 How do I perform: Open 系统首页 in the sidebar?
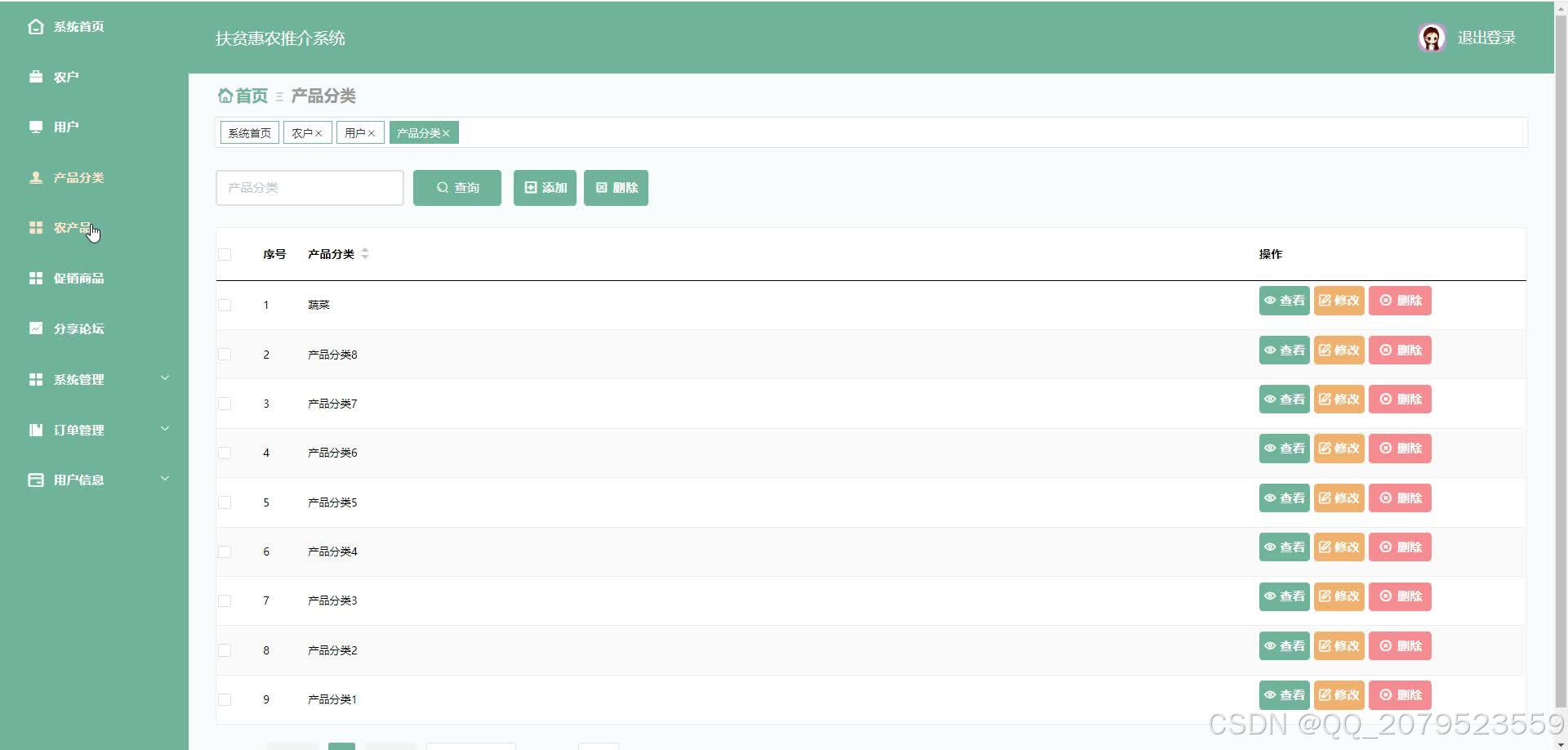[78, 27]
